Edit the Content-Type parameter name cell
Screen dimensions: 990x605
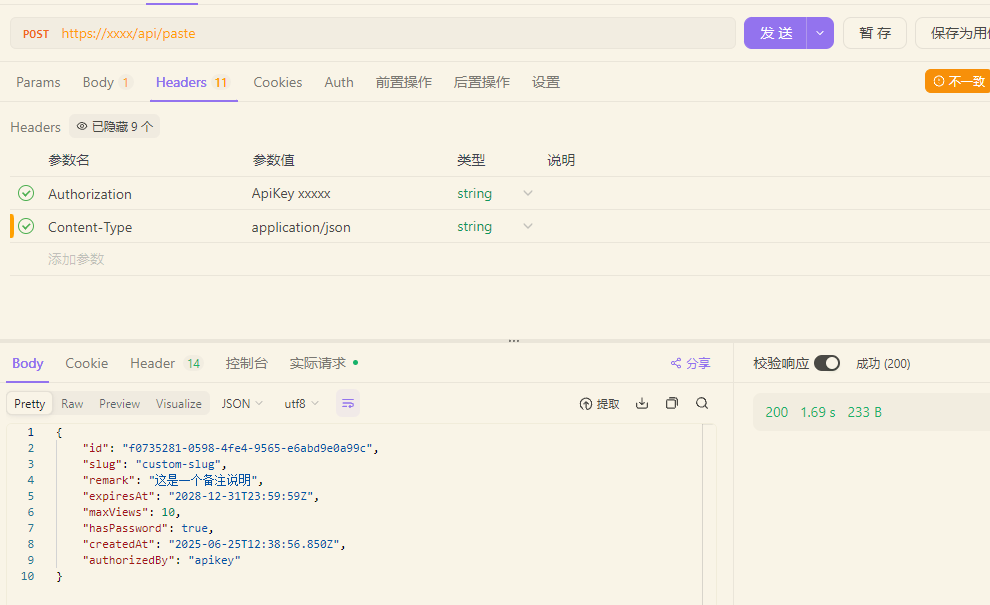[90, 227]
